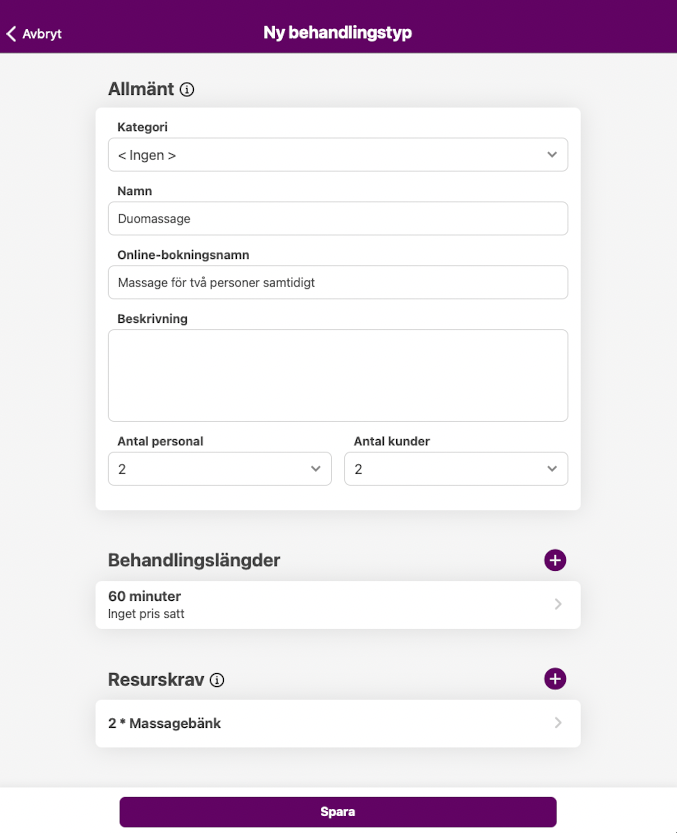The image size is (677, 833).
Task: Expand the Antal personal dropdown
Action: [x=220, y=469]
